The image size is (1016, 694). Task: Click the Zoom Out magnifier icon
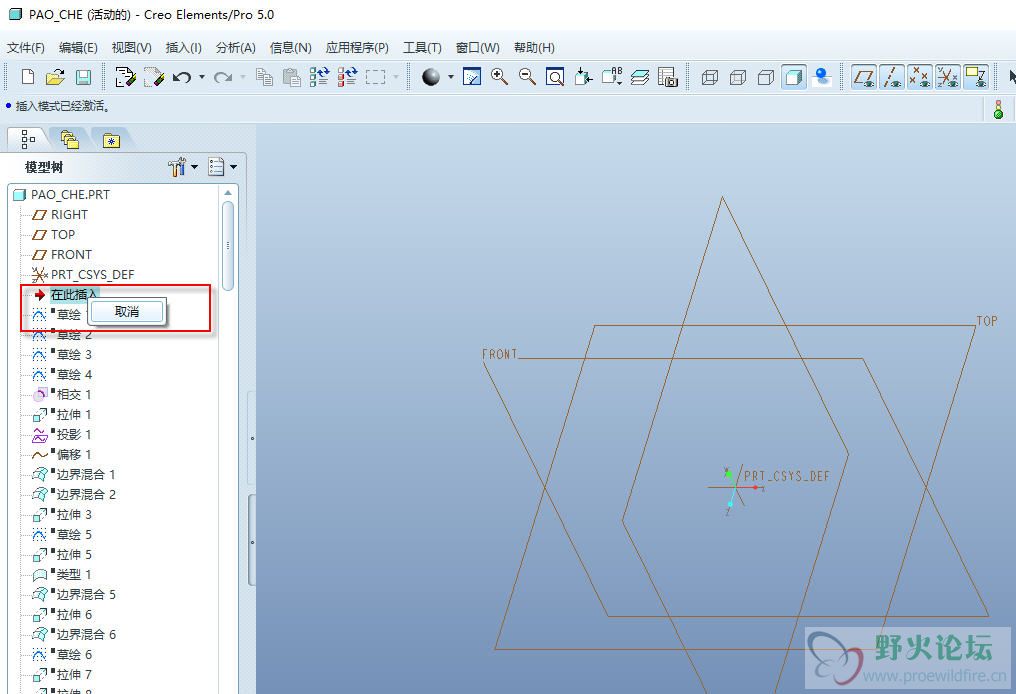pyautogui.click(x=527, y=77)
